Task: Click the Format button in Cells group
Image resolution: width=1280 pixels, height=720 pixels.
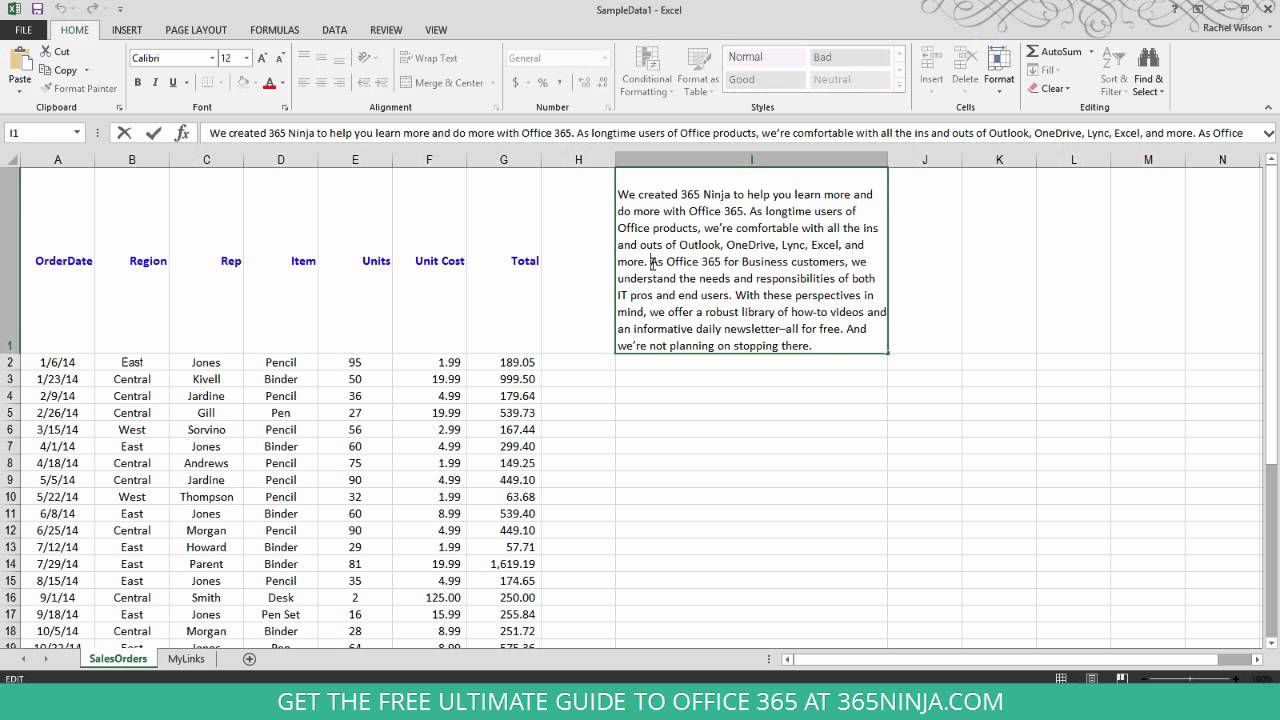Action: click(x=999, y=70)
